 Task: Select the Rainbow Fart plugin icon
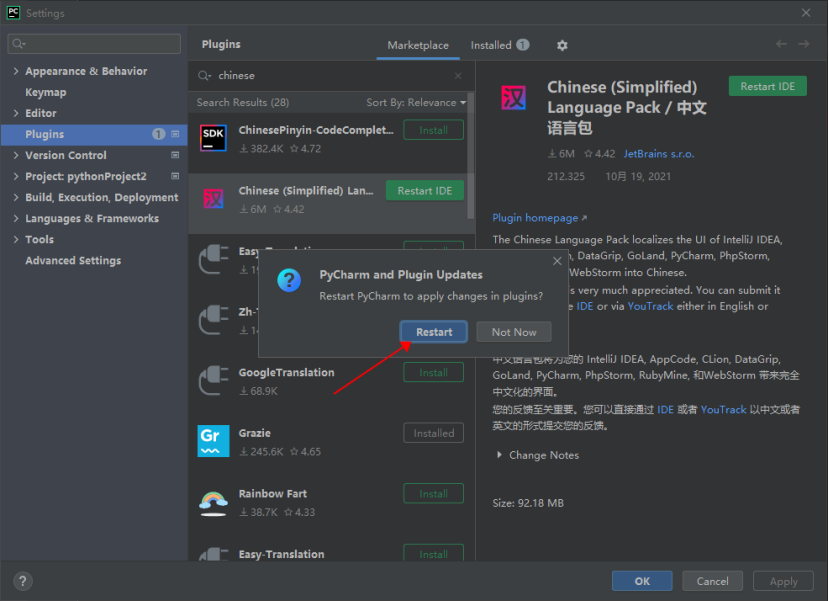(x=213, y=503)
